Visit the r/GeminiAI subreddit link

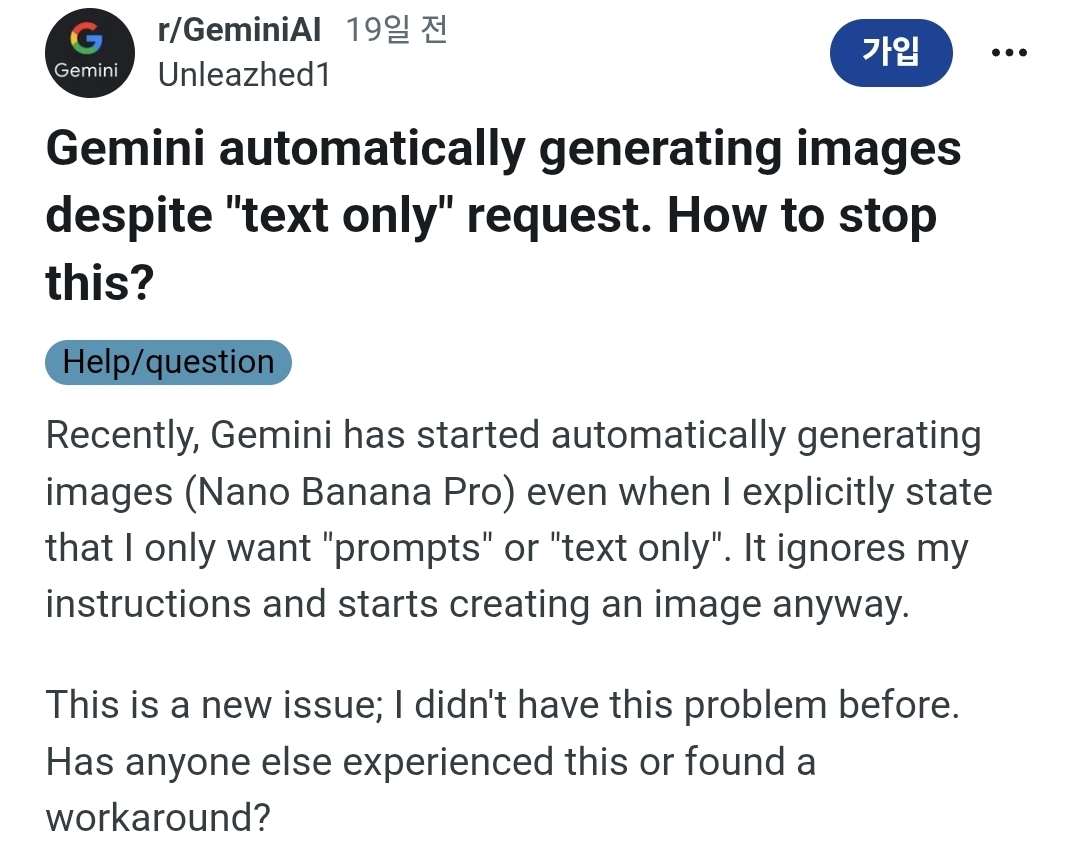coord(240,29)
